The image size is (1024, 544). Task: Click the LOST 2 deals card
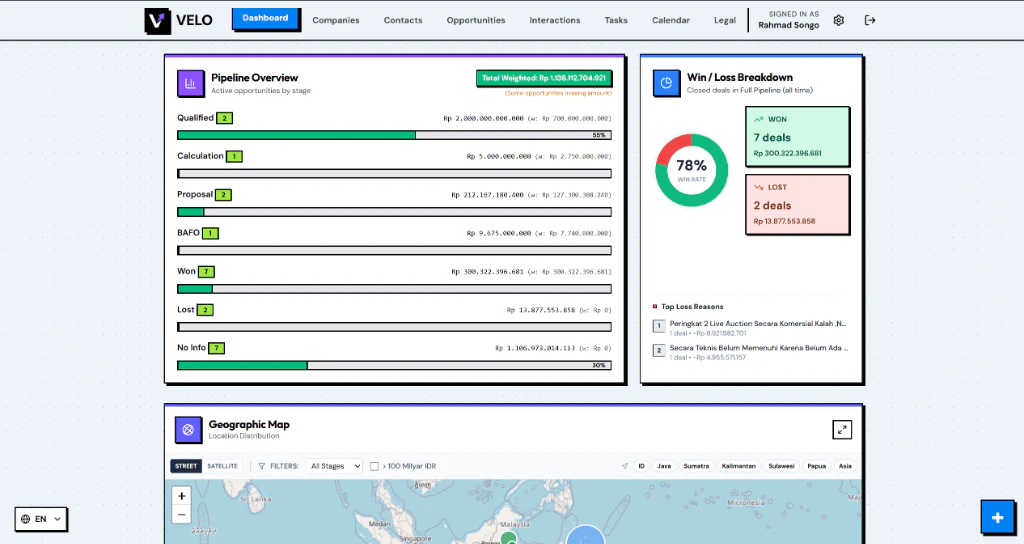click(x=797, y=204)
